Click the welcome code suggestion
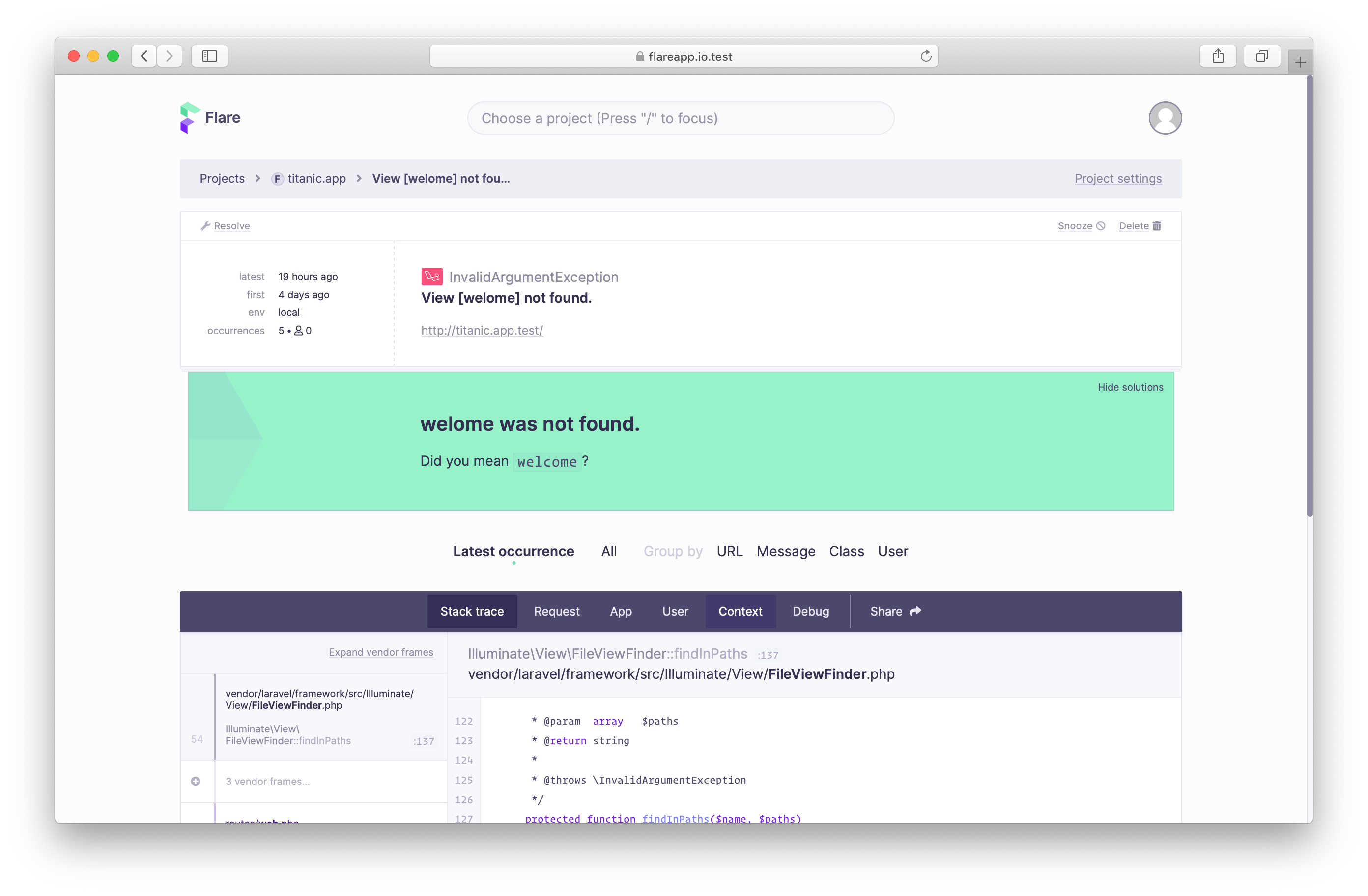 [x=546, y=461]
